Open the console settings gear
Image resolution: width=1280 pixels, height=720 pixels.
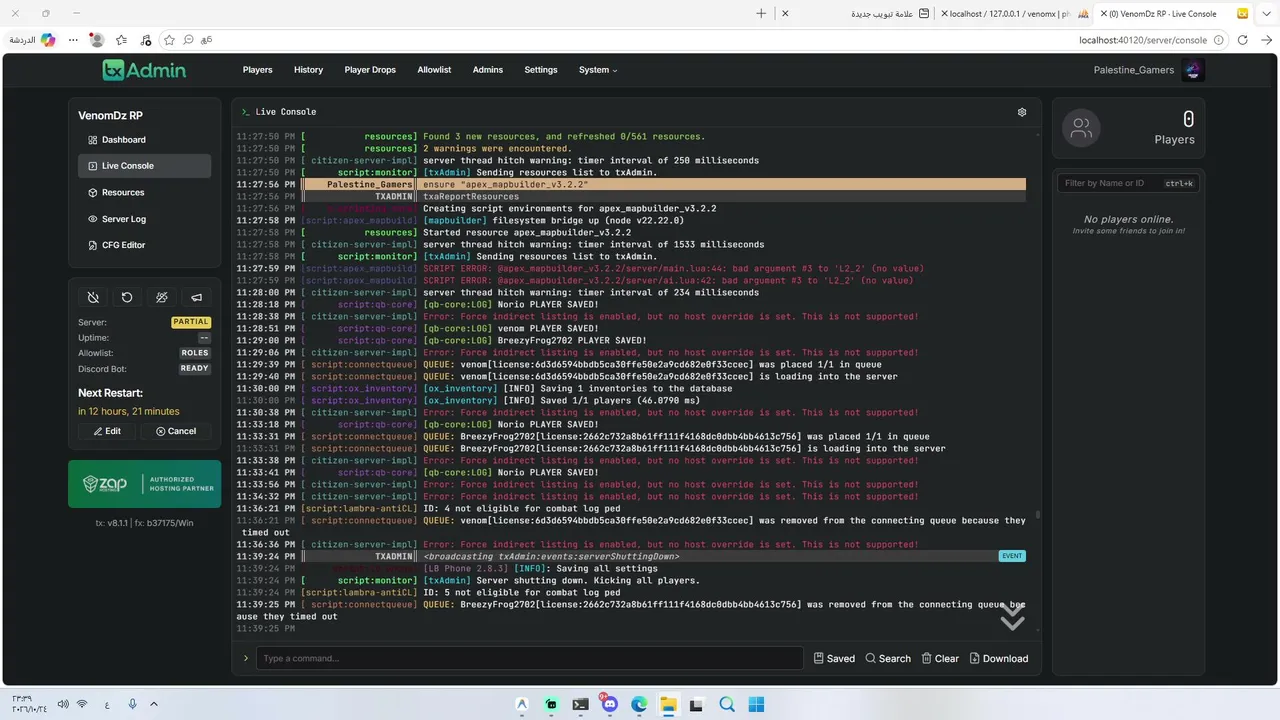(1022, 112)
